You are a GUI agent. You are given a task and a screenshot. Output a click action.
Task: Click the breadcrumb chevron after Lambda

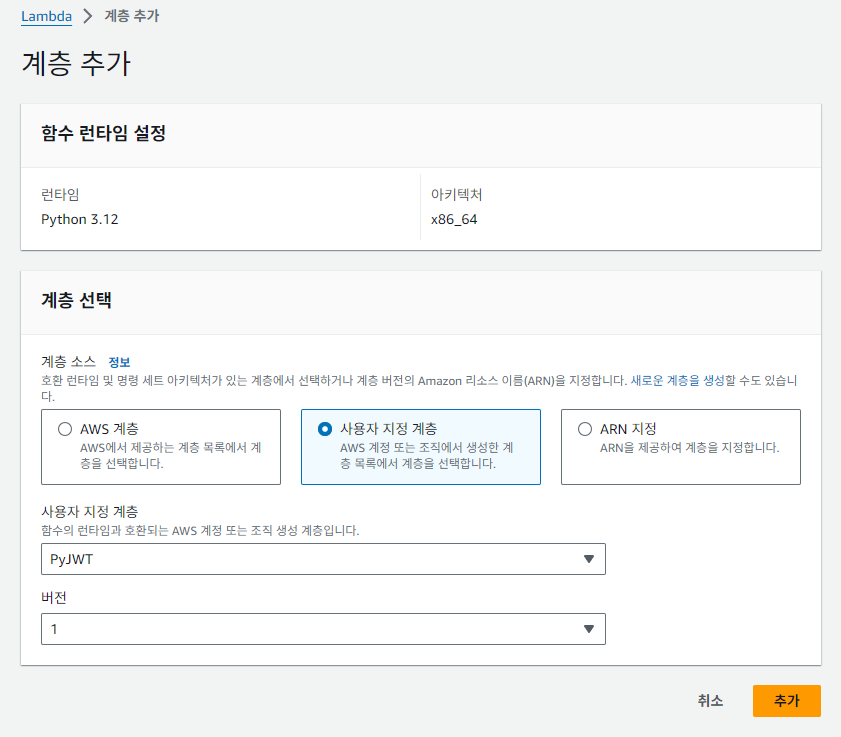click(88, 16)
